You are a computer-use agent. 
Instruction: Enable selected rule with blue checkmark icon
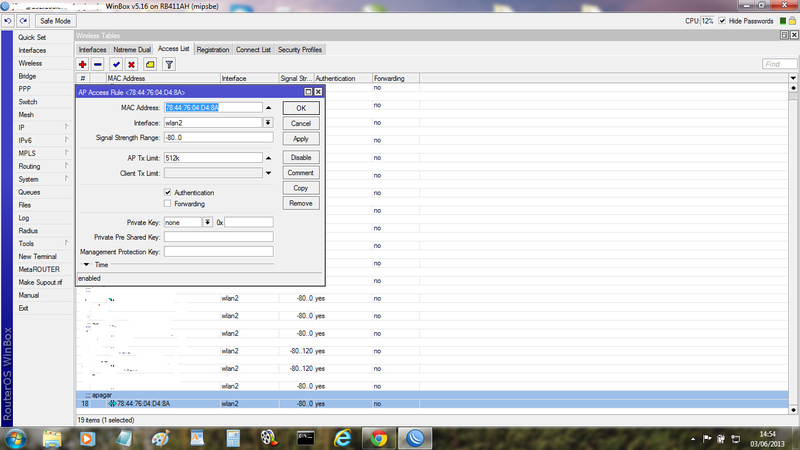click(116, 64)
